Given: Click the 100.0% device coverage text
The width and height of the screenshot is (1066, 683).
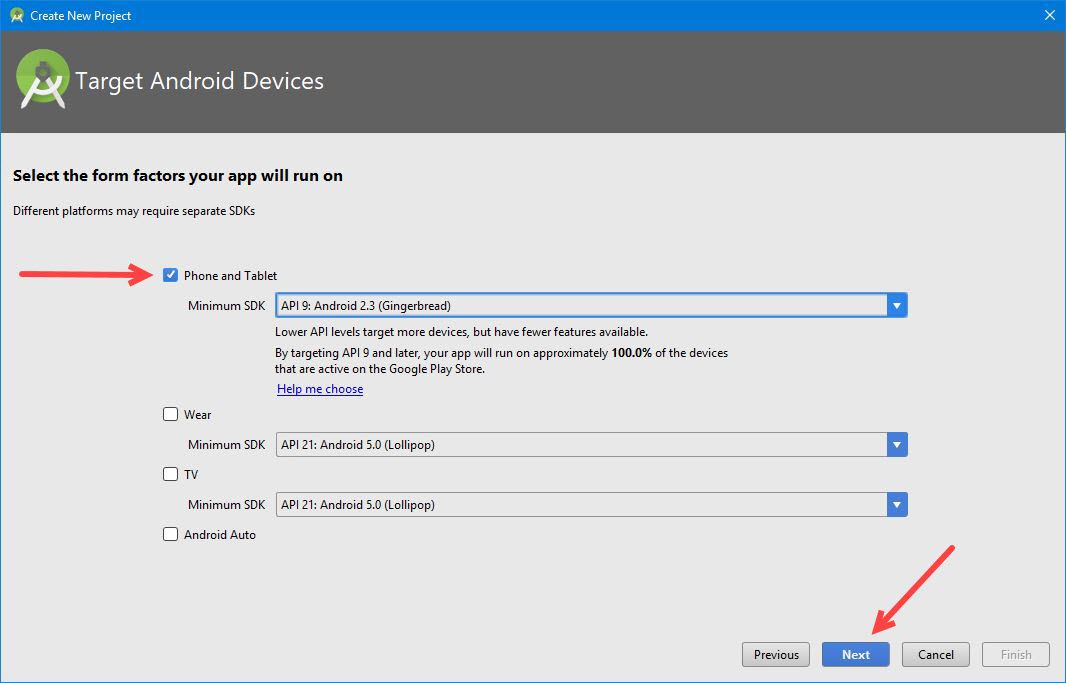Looking at the screenshot, I should (x=631, y=353).
